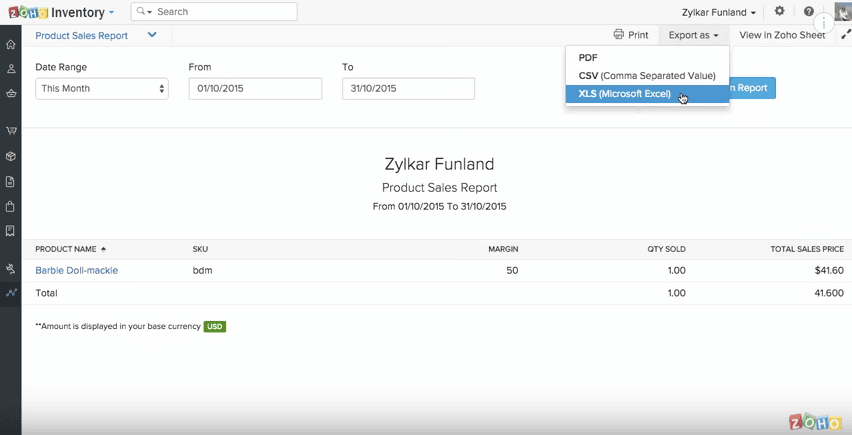Open Contacts from the sidebar person icon
Screen dimensions: 852x435
coord(10,69)
